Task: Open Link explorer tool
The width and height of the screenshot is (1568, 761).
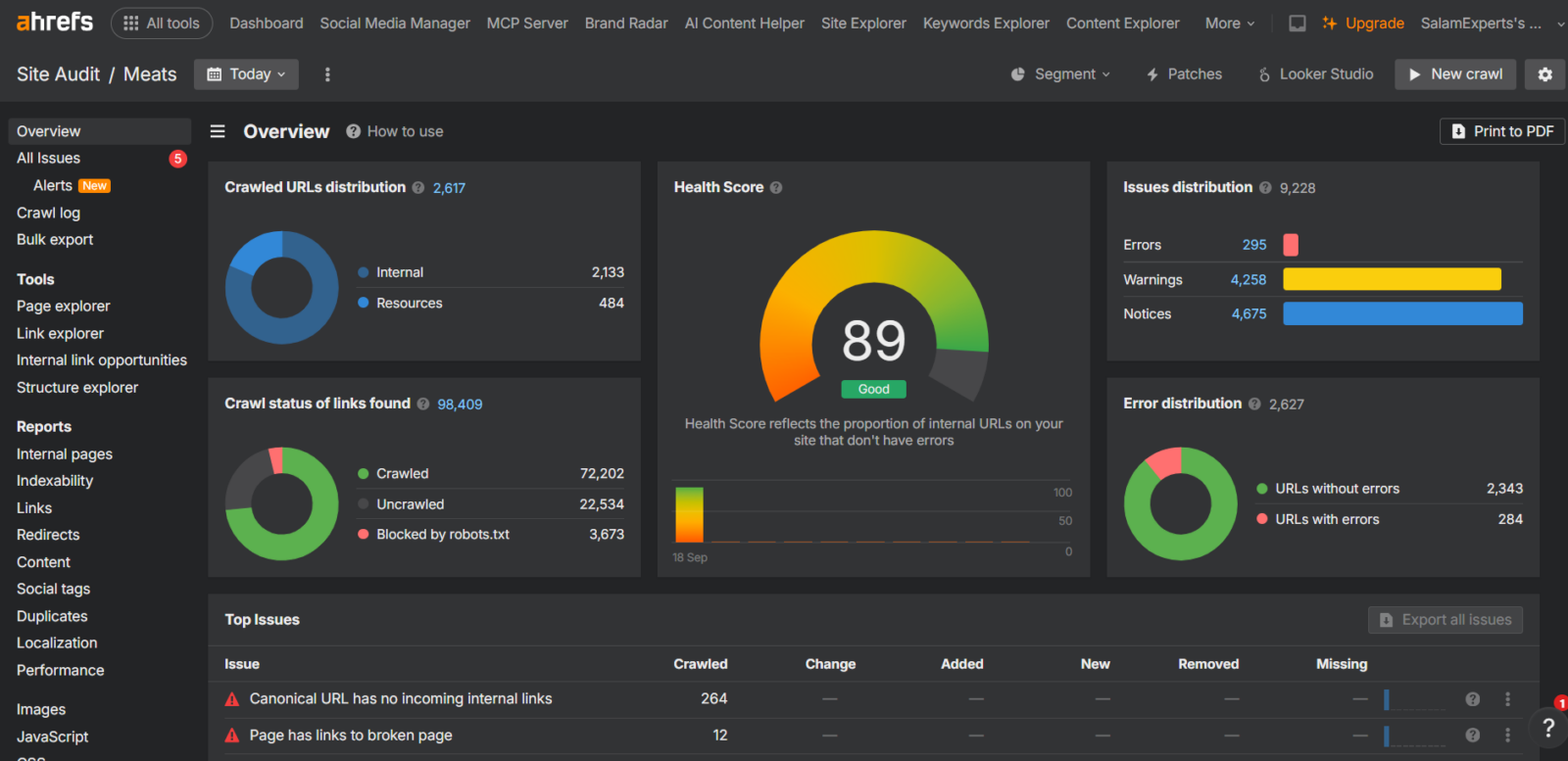Action: pyautogui.click(x=60, y=334)
